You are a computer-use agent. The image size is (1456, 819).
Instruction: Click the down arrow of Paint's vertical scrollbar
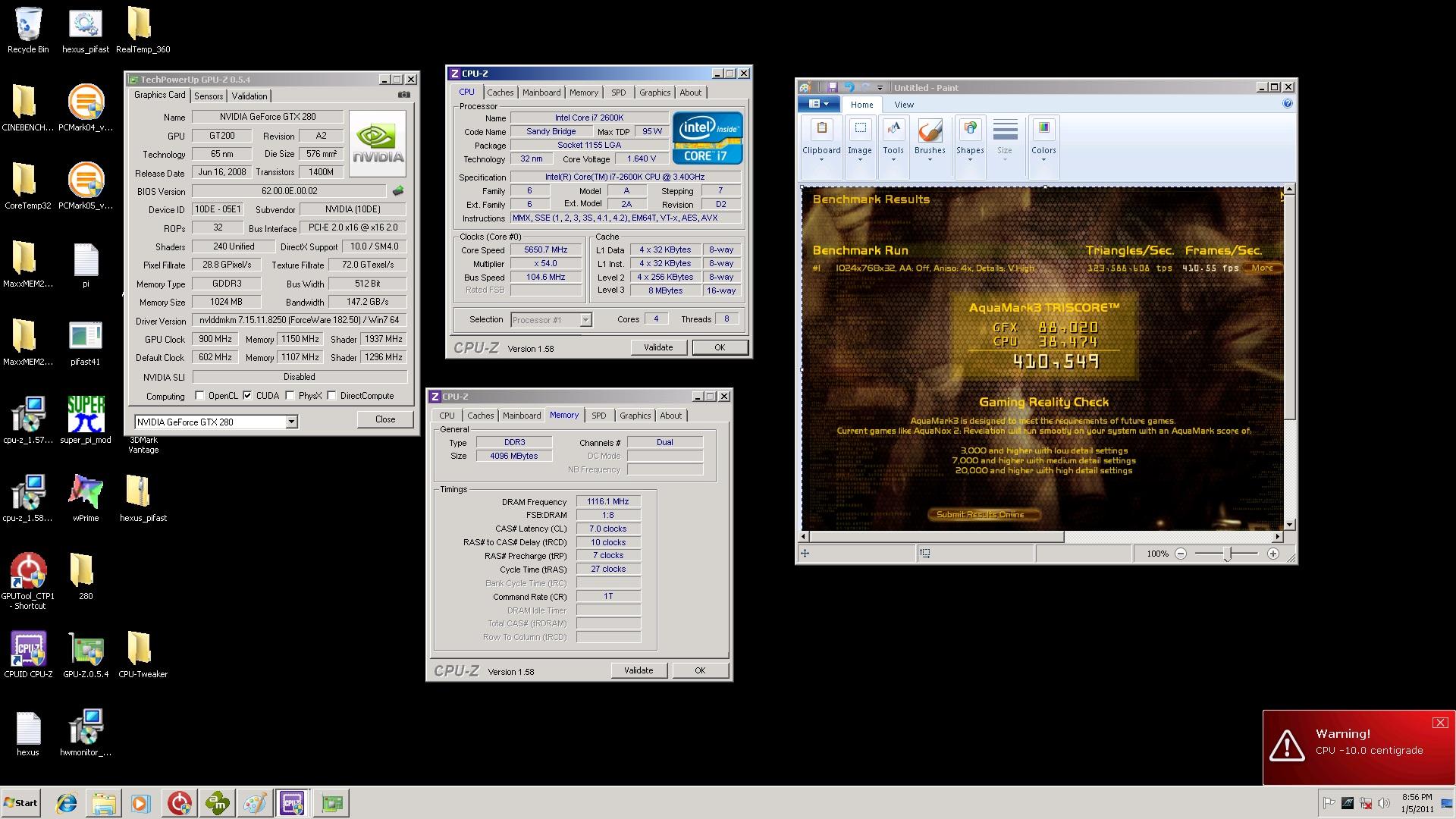[x=1289, y=525]
